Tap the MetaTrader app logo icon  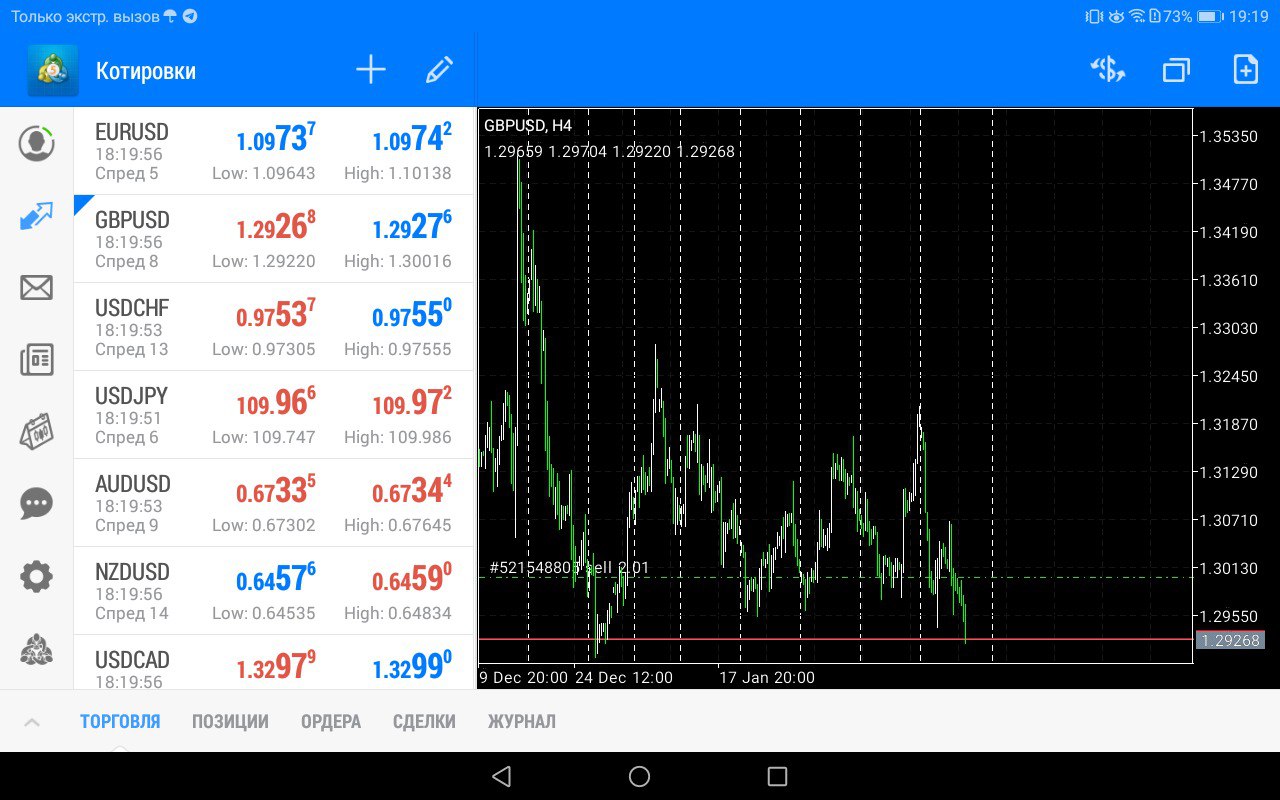click(x=53, y=71)
